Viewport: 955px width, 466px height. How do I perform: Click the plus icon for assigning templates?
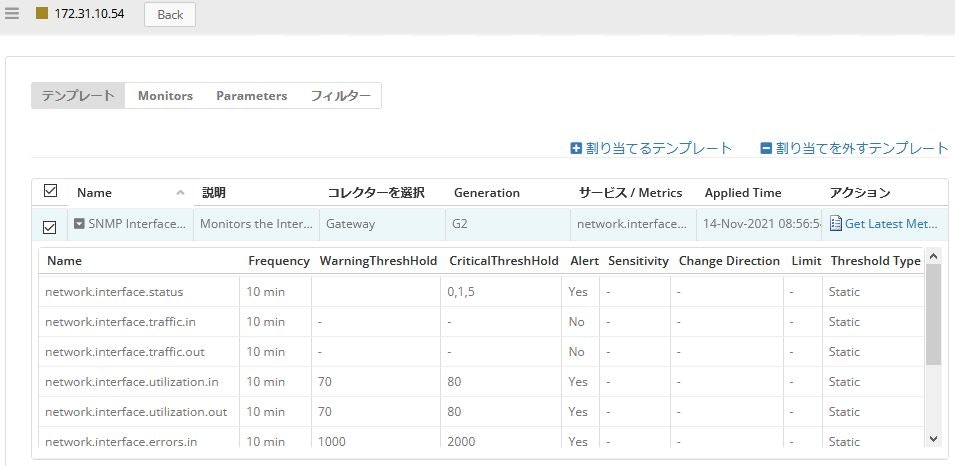pyautogui.click(x=576, y=148)
